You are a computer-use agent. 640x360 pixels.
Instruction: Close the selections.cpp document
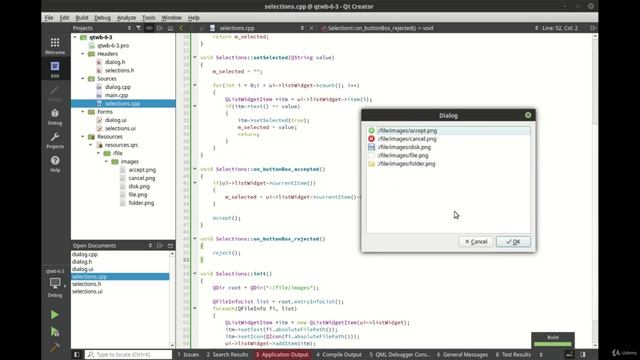pos(311,28)
